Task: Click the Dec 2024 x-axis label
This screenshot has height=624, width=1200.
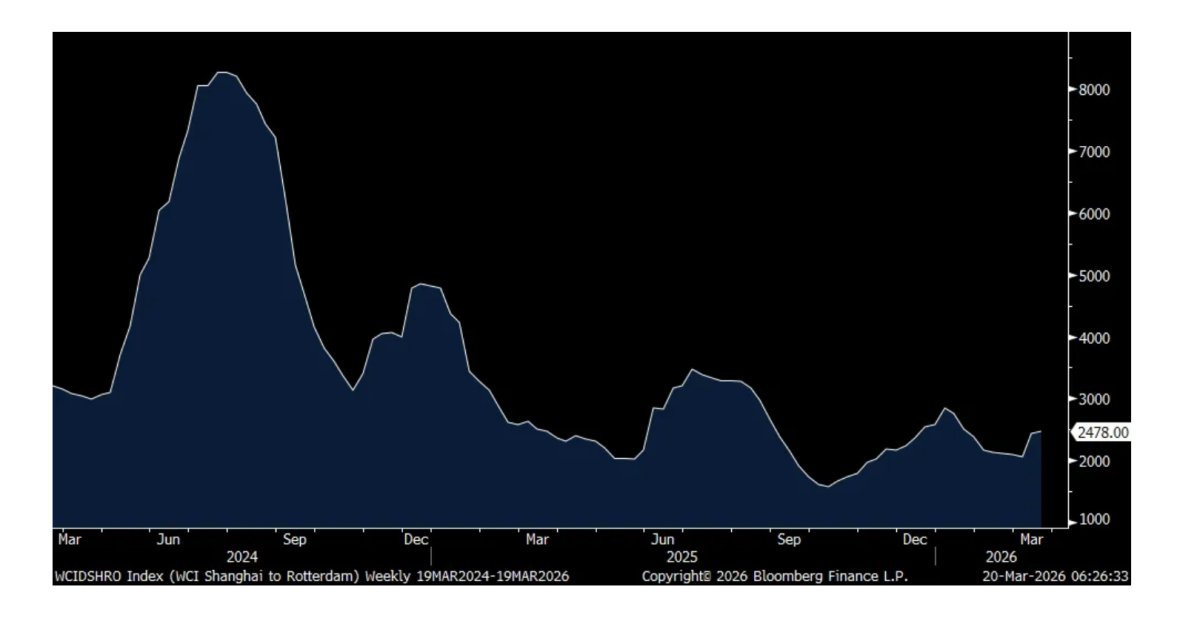Action: [416, 540]
